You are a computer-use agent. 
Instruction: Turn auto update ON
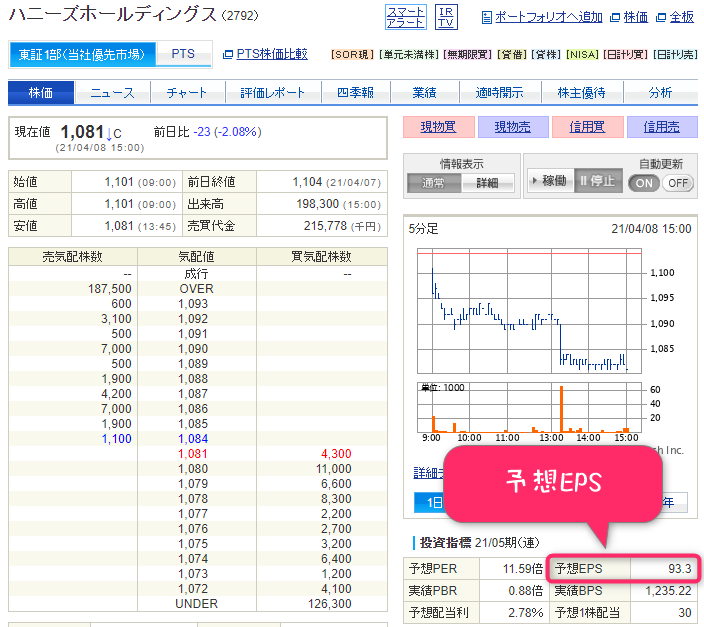coord(644,183)
